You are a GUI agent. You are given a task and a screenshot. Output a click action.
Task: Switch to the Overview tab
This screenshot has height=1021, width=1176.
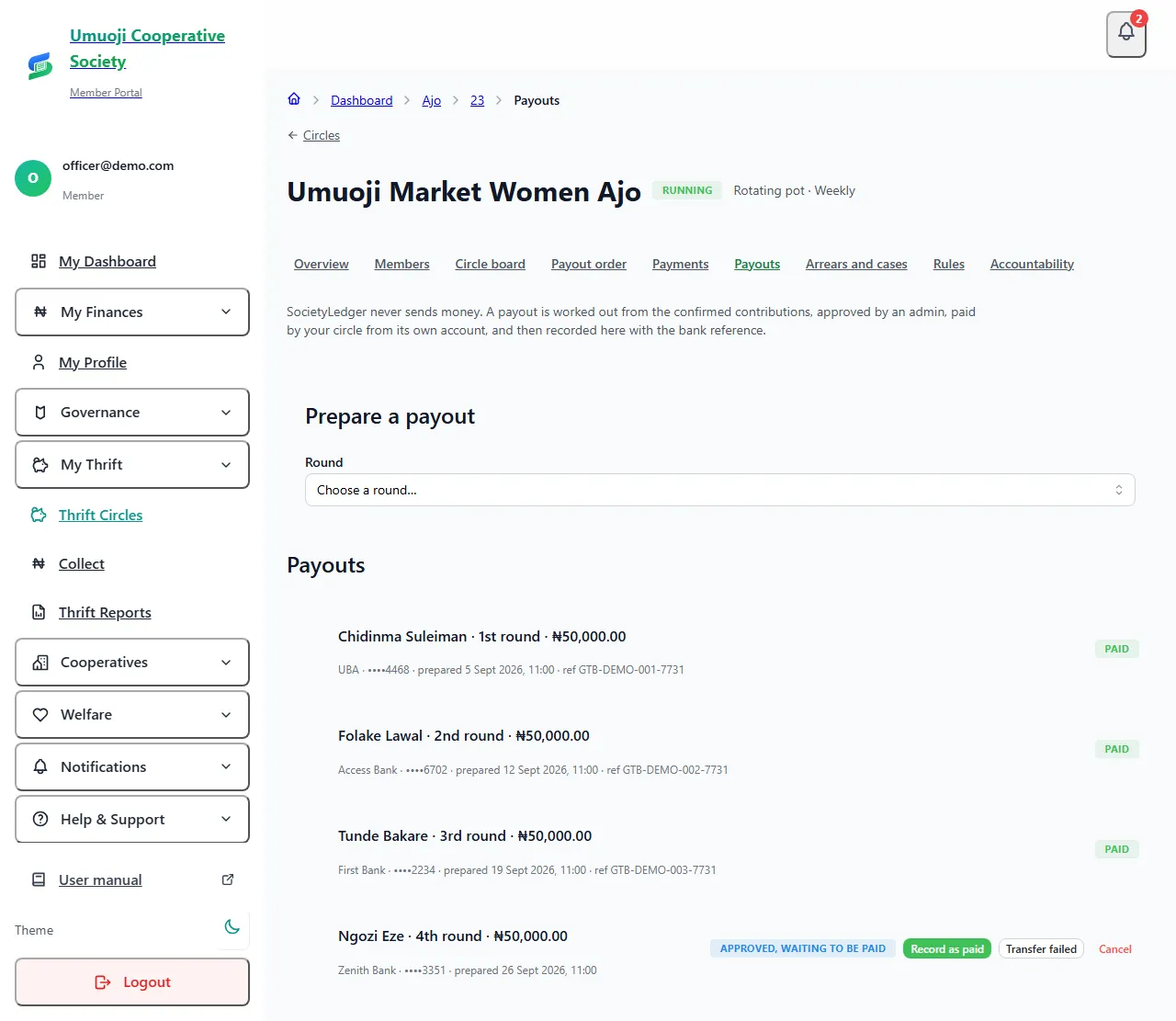[322, 264]
